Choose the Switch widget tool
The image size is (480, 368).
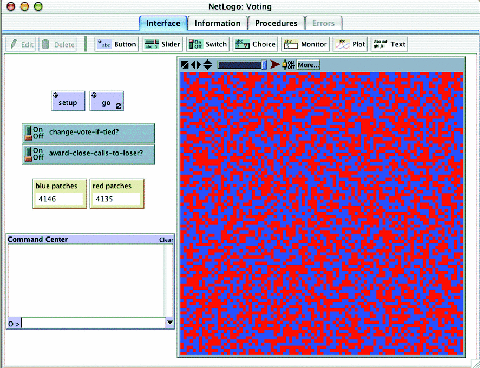click(x=208, y=44)
